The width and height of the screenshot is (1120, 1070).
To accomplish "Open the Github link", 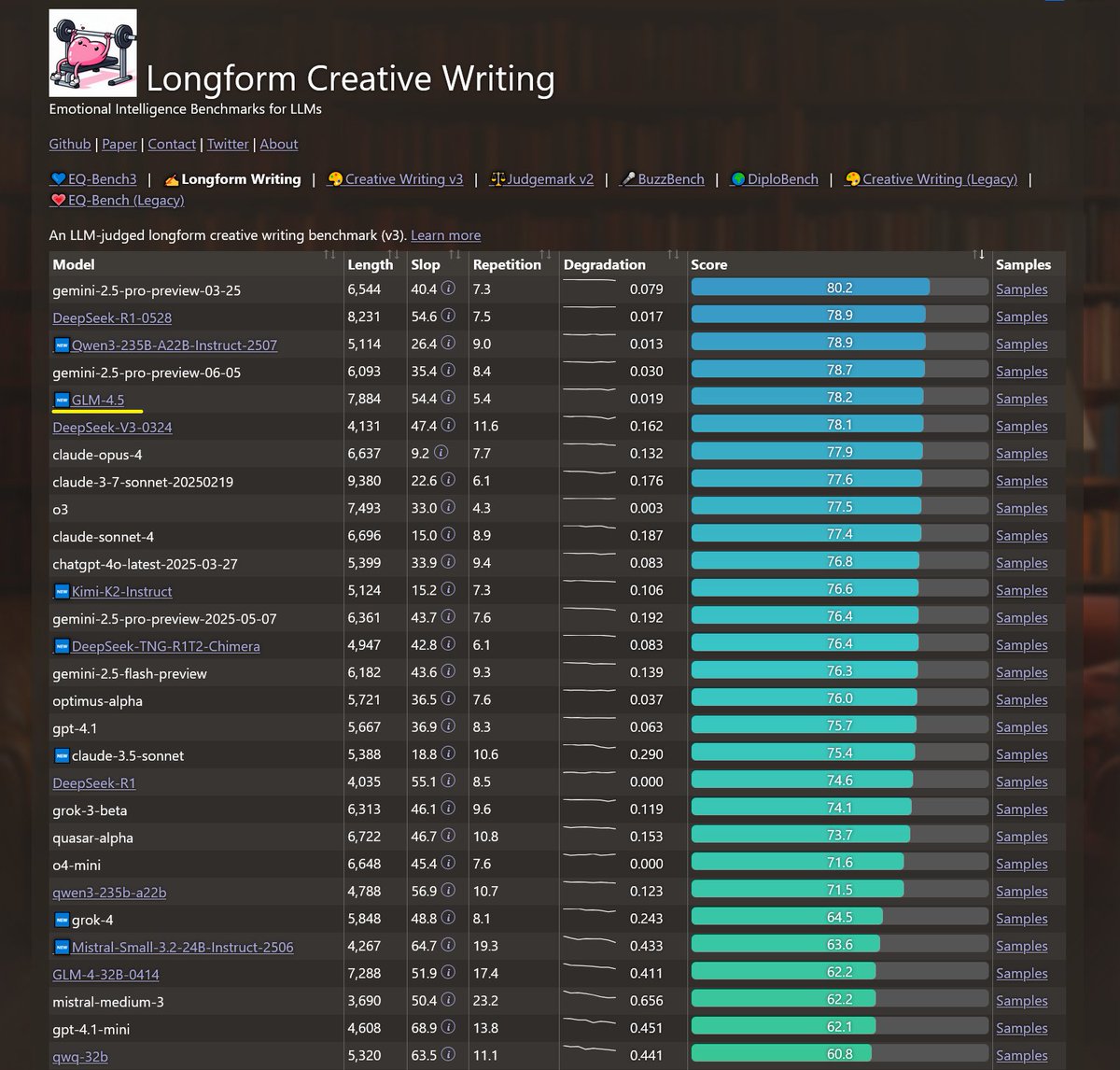I will pyautogui.click(x=70, y=144).
